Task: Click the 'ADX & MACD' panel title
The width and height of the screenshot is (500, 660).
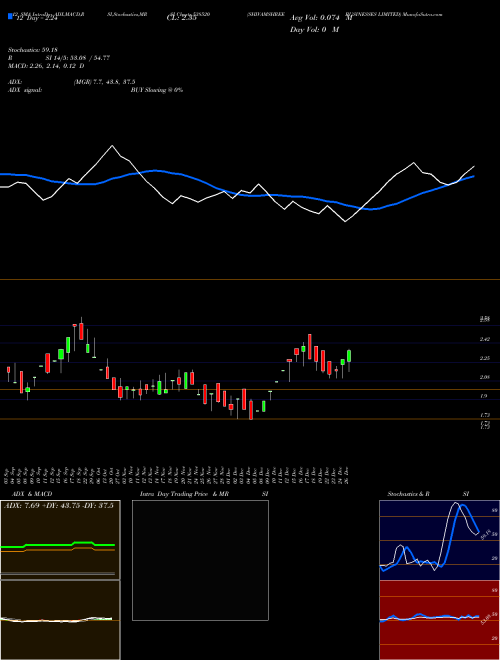Action: coord(32,494)
